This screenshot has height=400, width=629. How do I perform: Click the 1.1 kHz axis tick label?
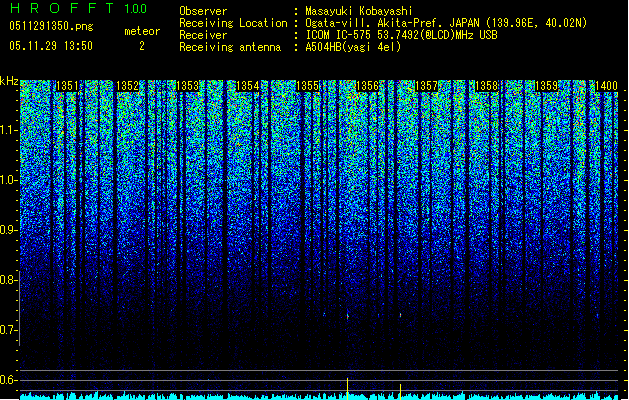coord(8,130)
